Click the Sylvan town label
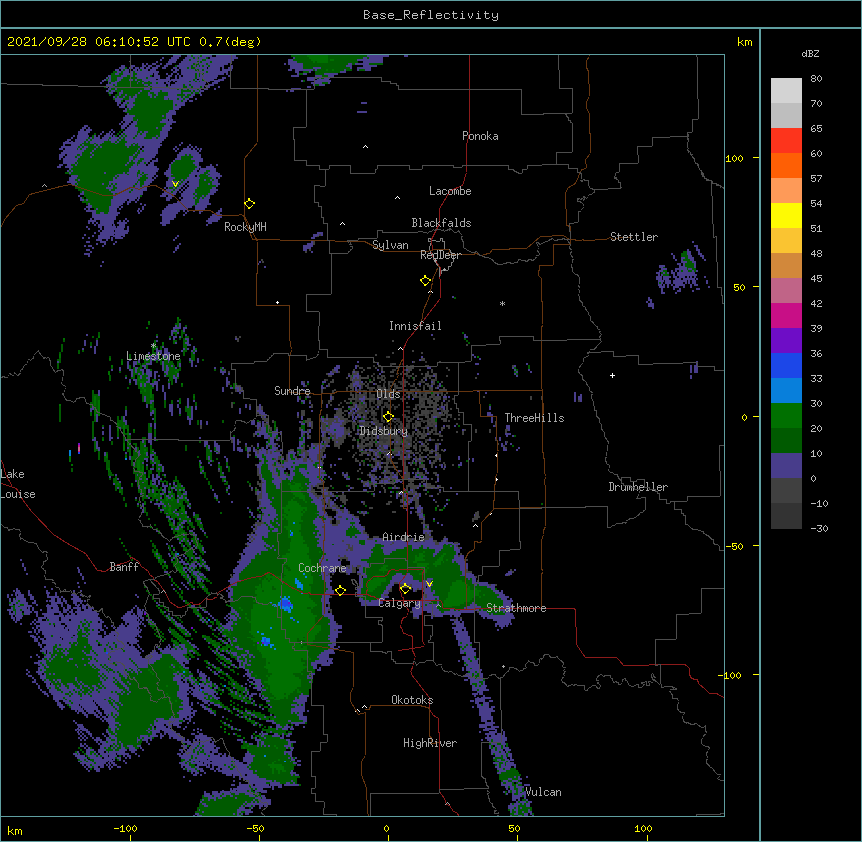 click(390, 245)
